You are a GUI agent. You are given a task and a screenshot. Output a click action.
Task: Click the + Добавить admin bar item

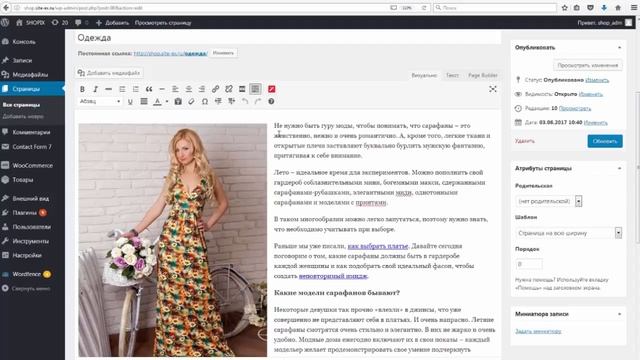(112, 23)
